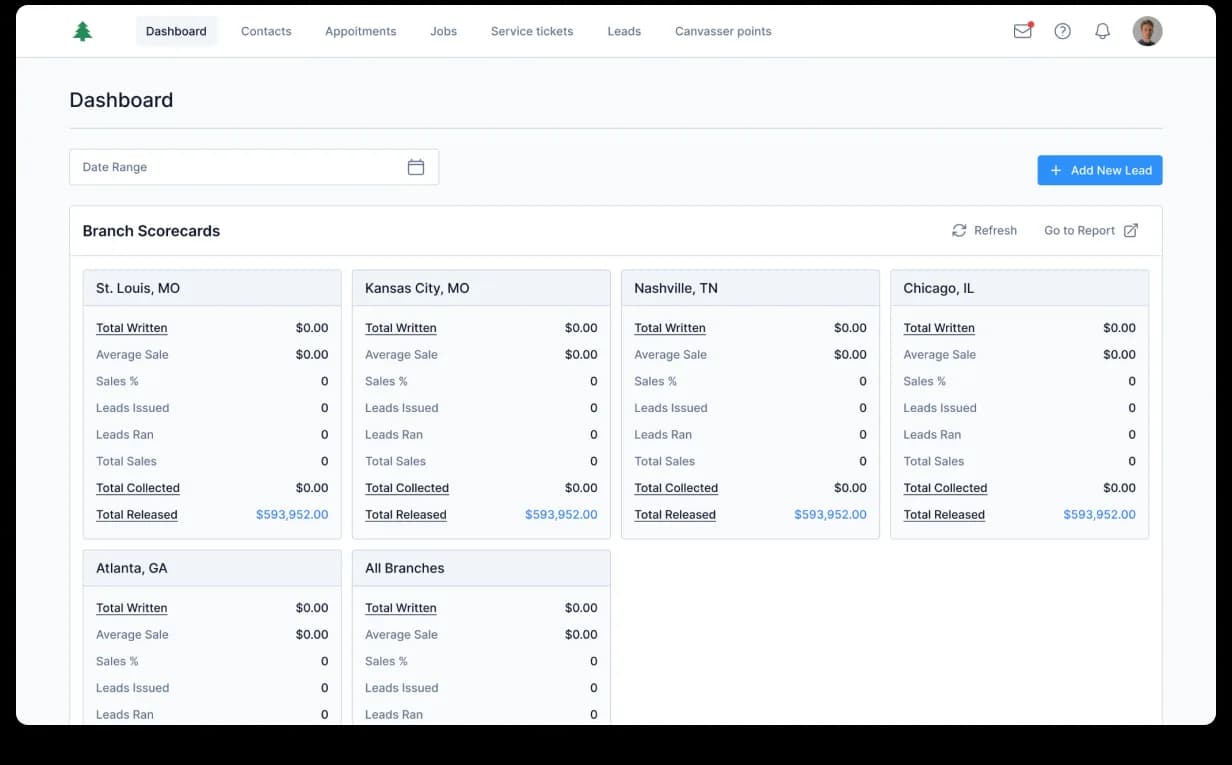
Task: Open Total Written in St. Louis card
Action: tap(131, 328)
